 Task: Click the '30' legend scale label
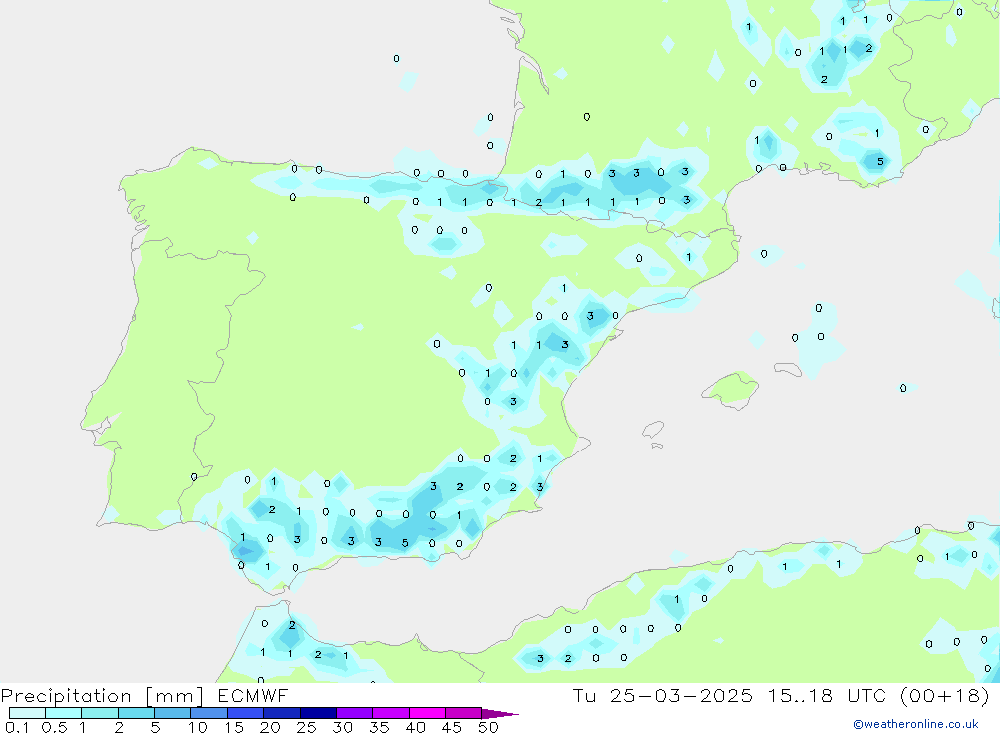tap(343, 727)
